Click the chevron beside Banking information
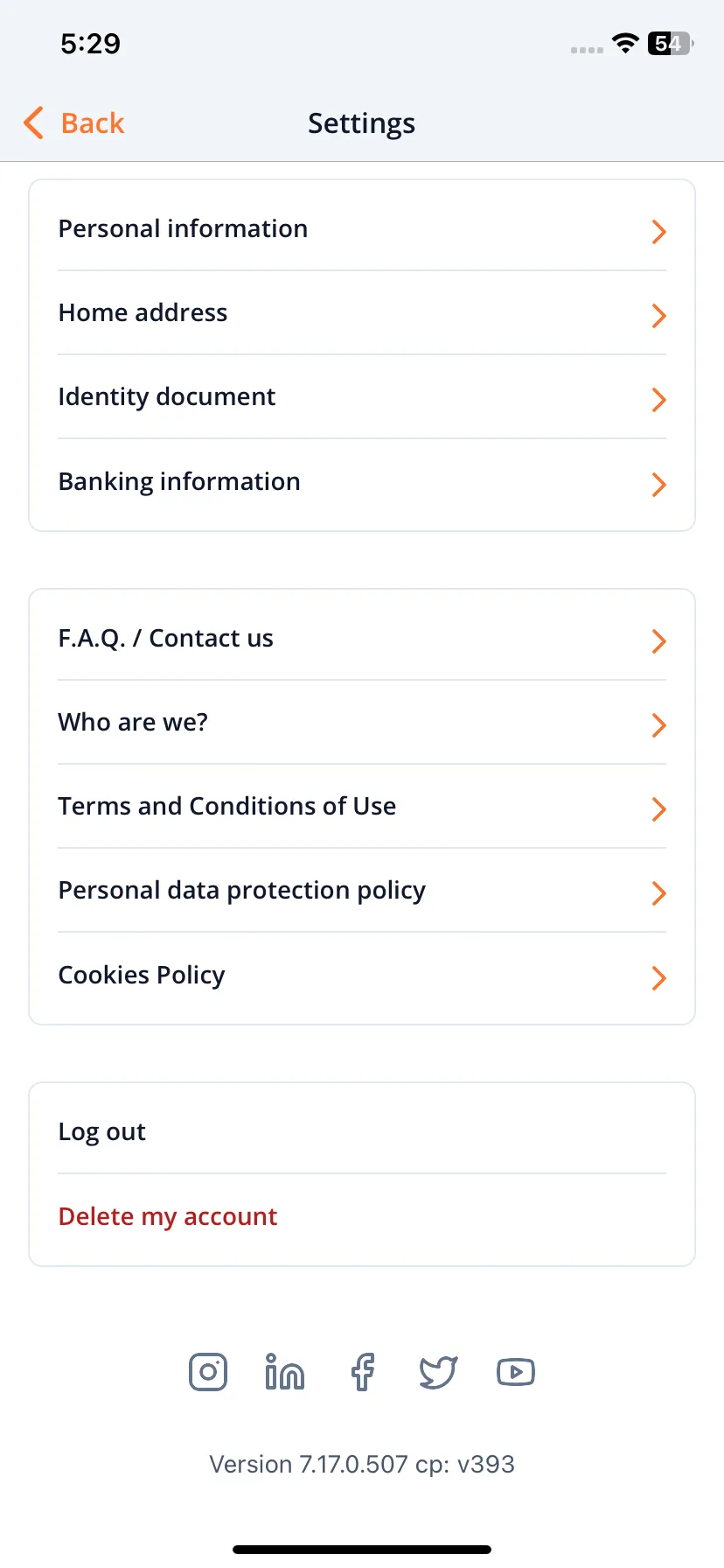The width and height of the screenshot is (724, 1568). pyautogui.click(x=659, y=485)
